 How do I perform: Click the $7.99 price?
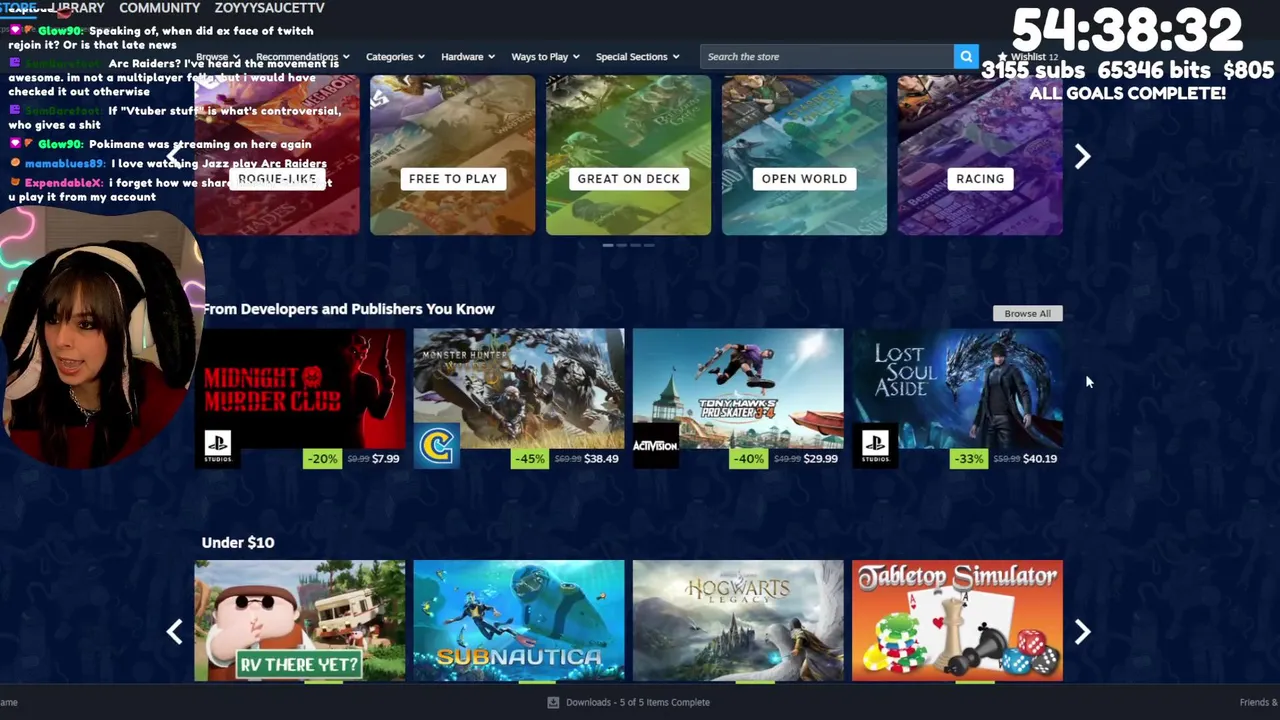pos(385,459)
